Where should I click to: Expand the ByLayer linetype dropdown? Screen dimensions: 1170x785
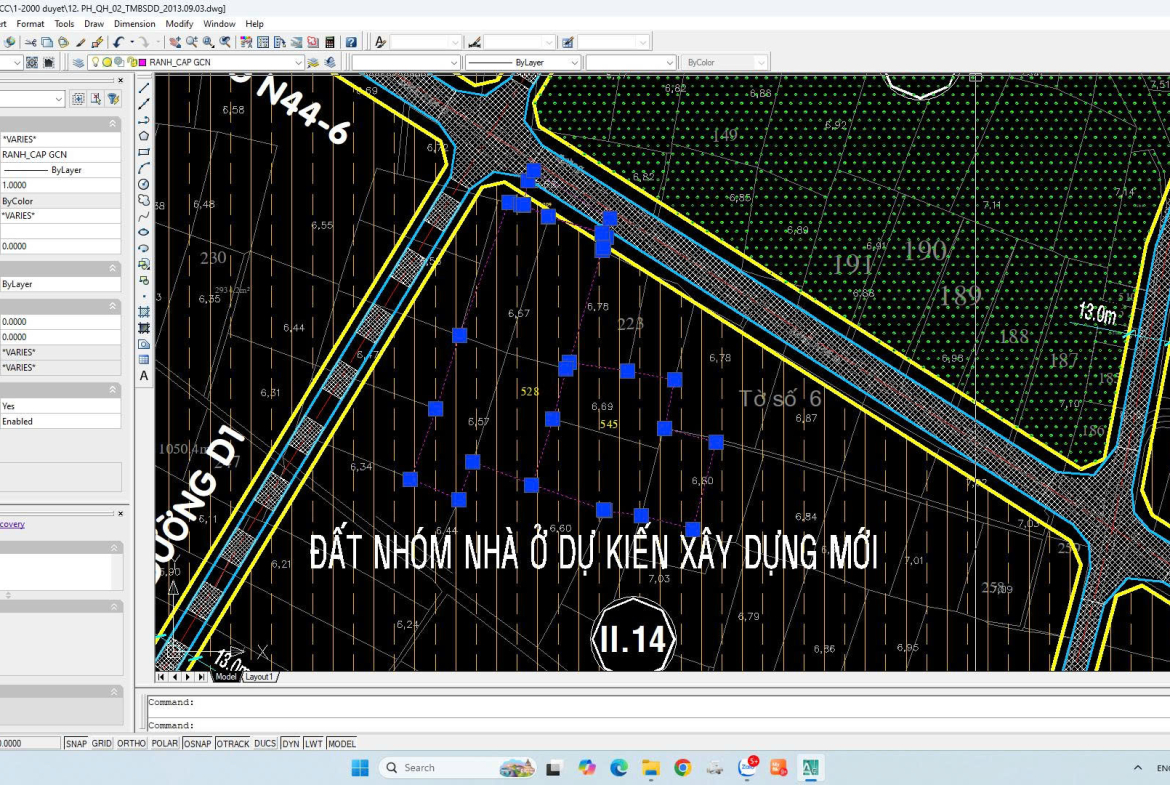point(574,62)
